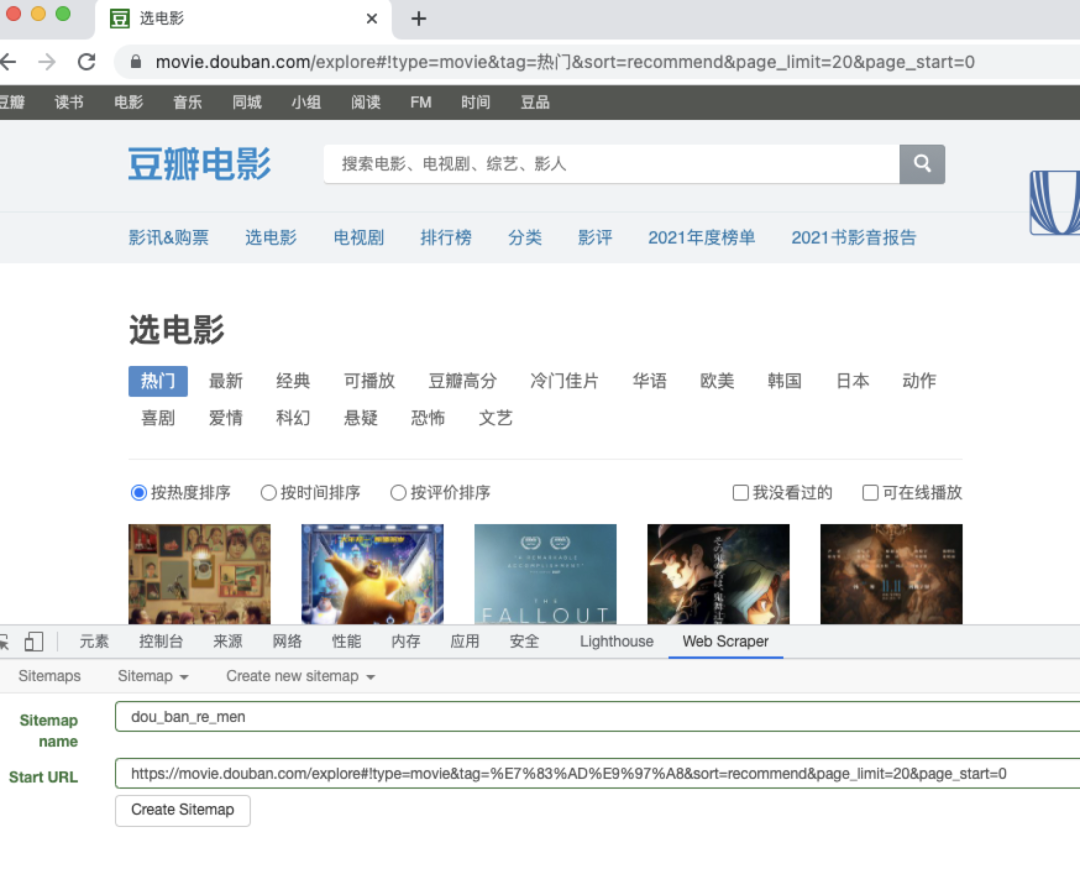The image size is (1080, 895).
Task: Check the 我没看过的 checkbox
Action: 741,493
